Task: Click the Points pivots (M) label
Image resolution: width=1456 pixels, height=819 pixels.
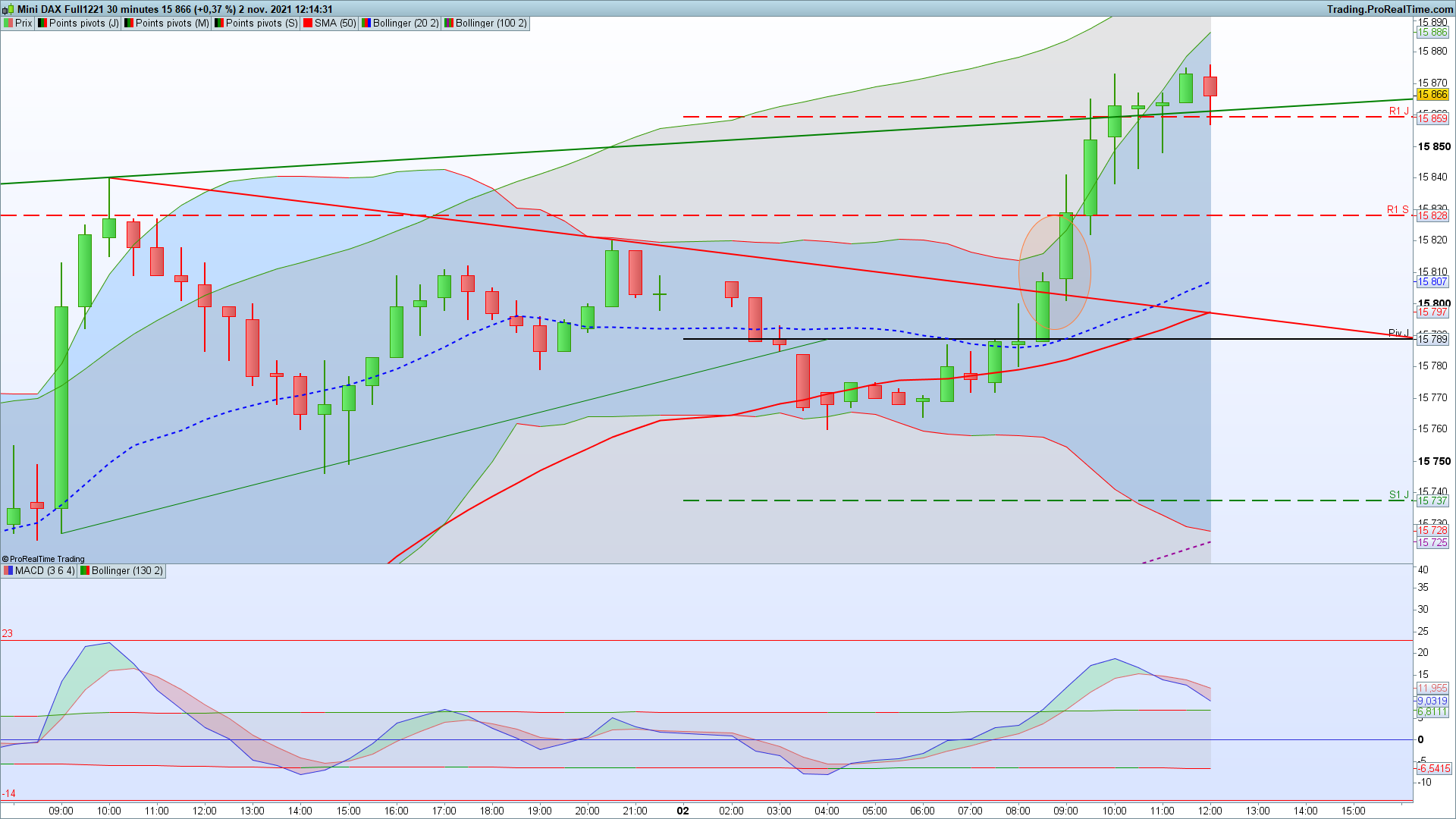Action: click(x=172, y=24)
